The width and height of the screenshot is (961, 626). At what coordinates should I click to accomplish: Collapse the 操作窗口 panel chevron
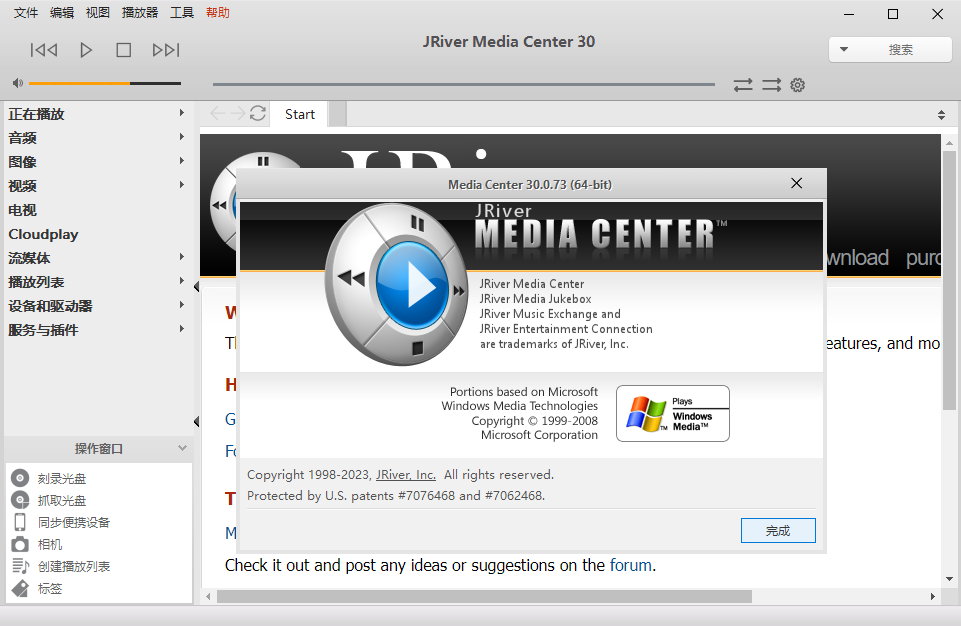click(182, 448)
